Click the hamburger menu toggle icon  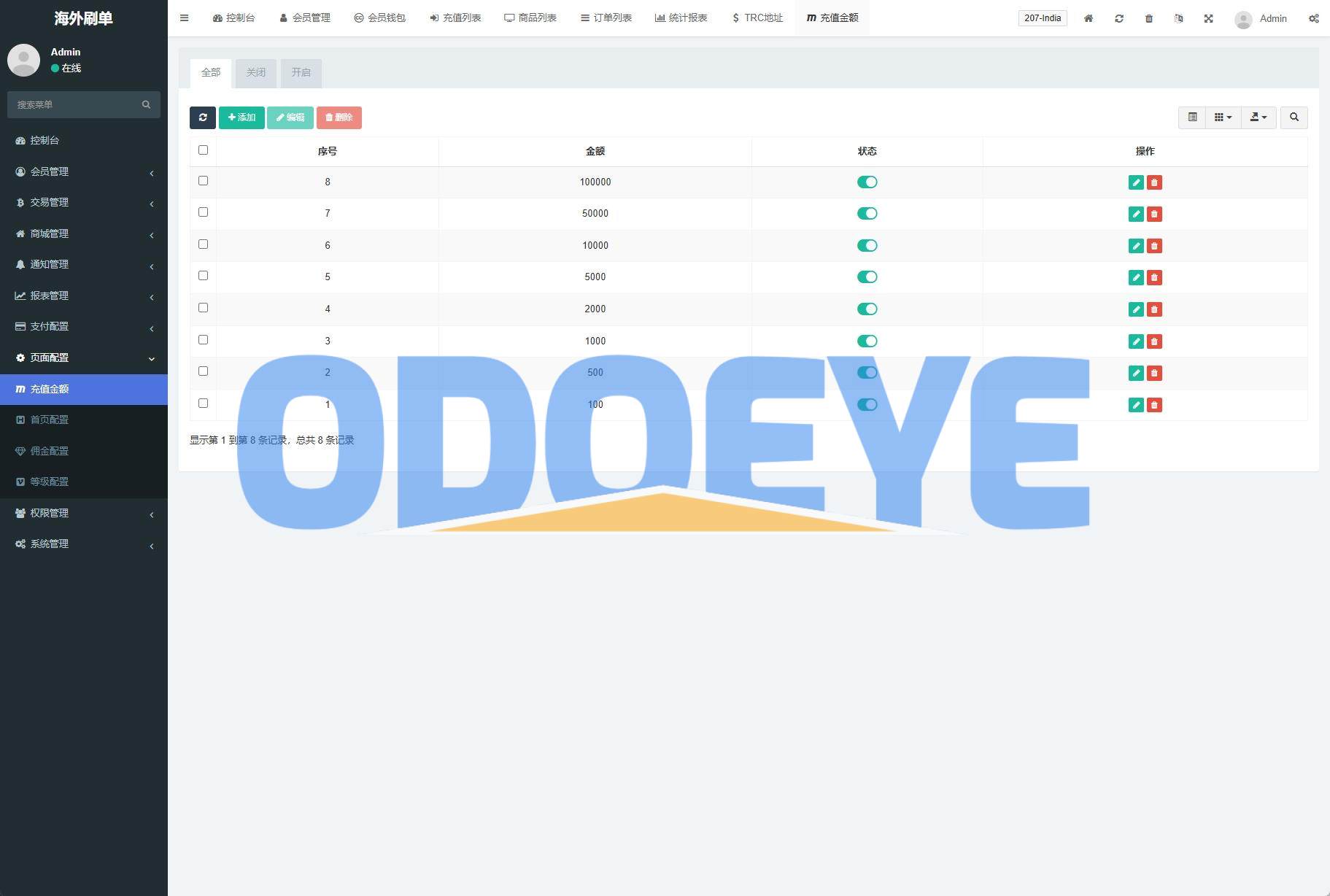[x=184, y=18]
